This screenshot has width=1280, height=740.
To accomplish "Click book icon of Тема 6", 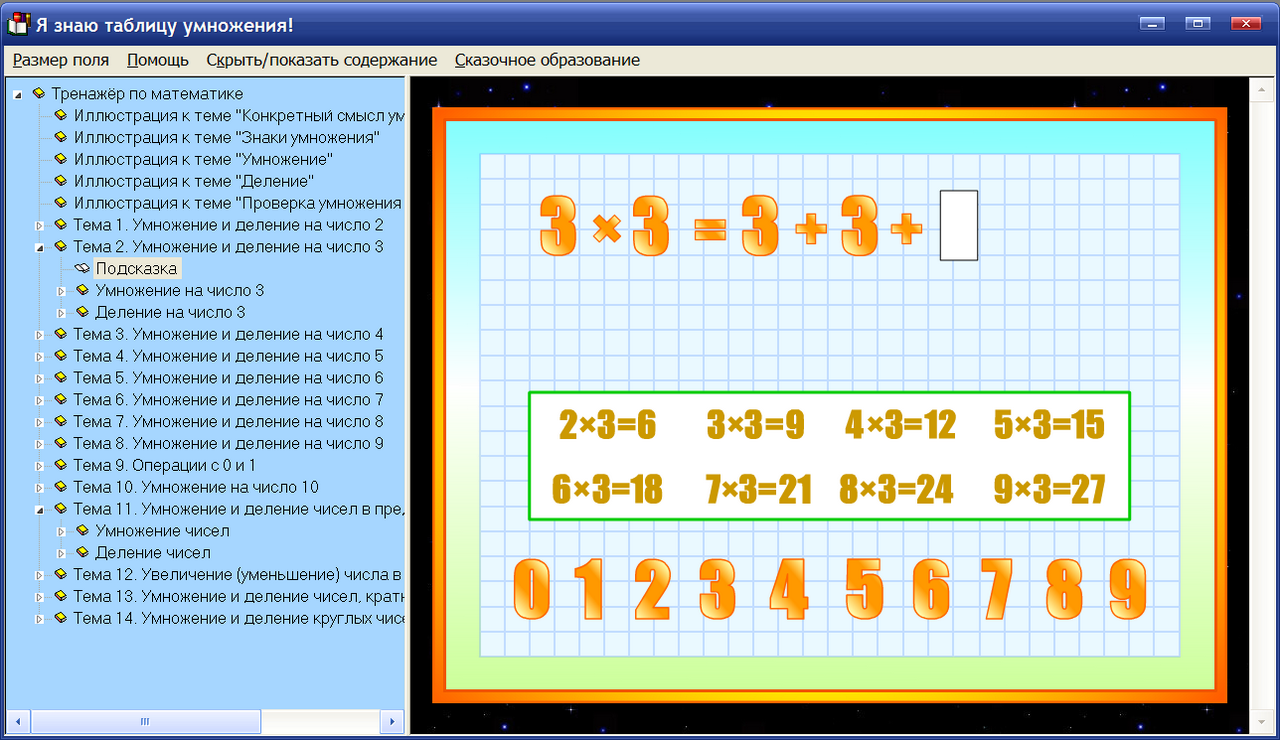I will click(x=61, y=400).
